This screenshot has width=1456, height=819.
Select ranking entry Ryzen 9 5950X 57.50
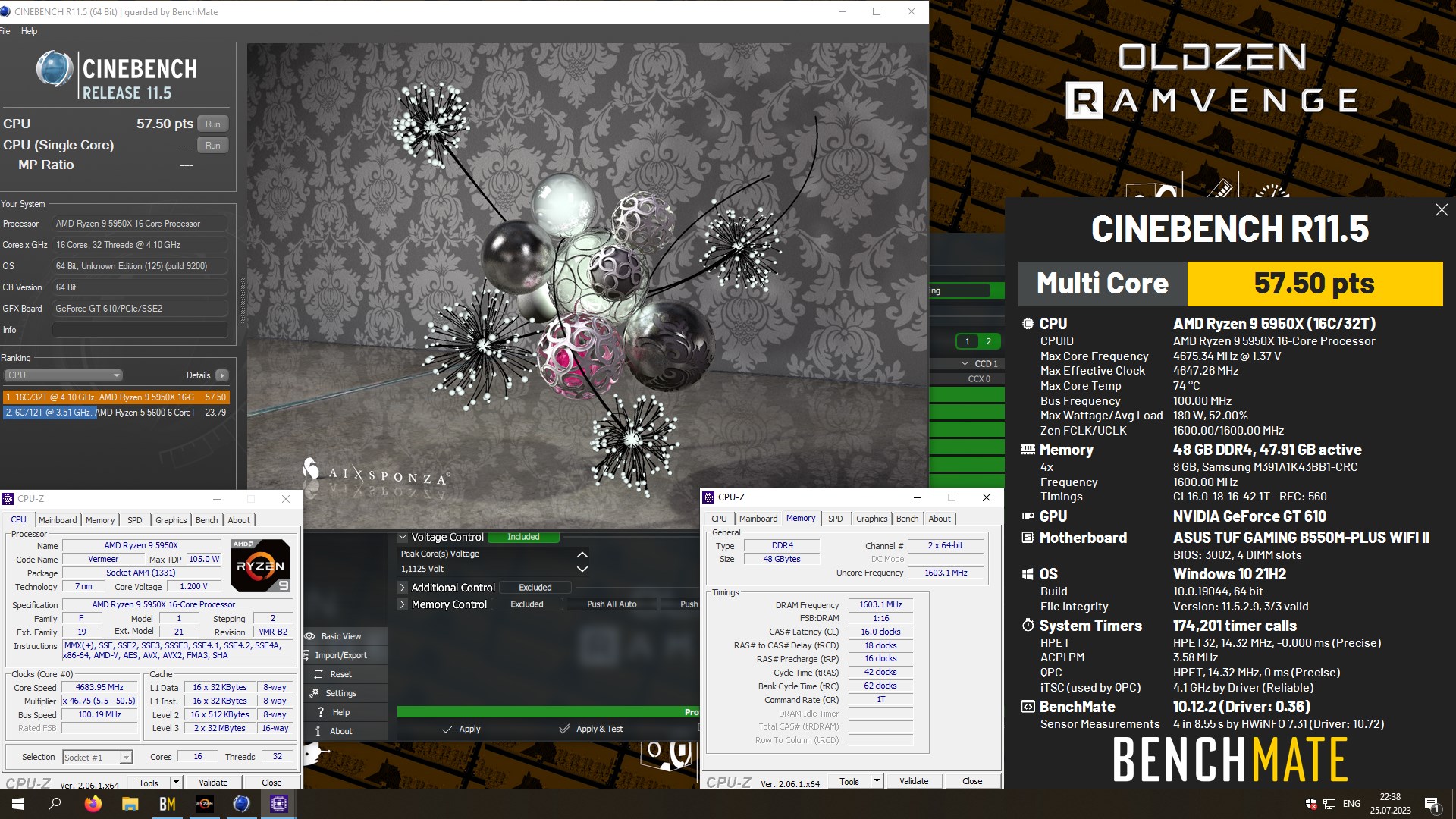click(116, 397)
